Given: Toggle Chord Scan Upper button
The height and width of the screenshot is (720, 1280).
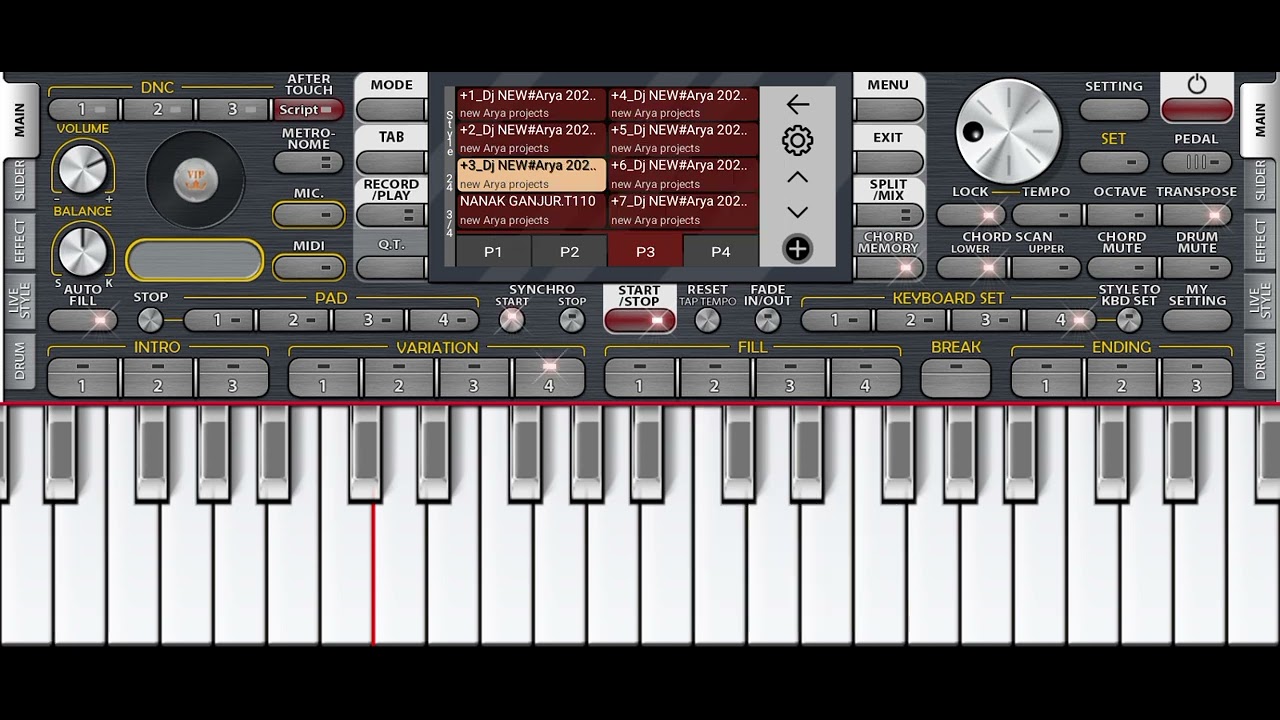Looking at the screenshot, I should (x=1046, y=268).
